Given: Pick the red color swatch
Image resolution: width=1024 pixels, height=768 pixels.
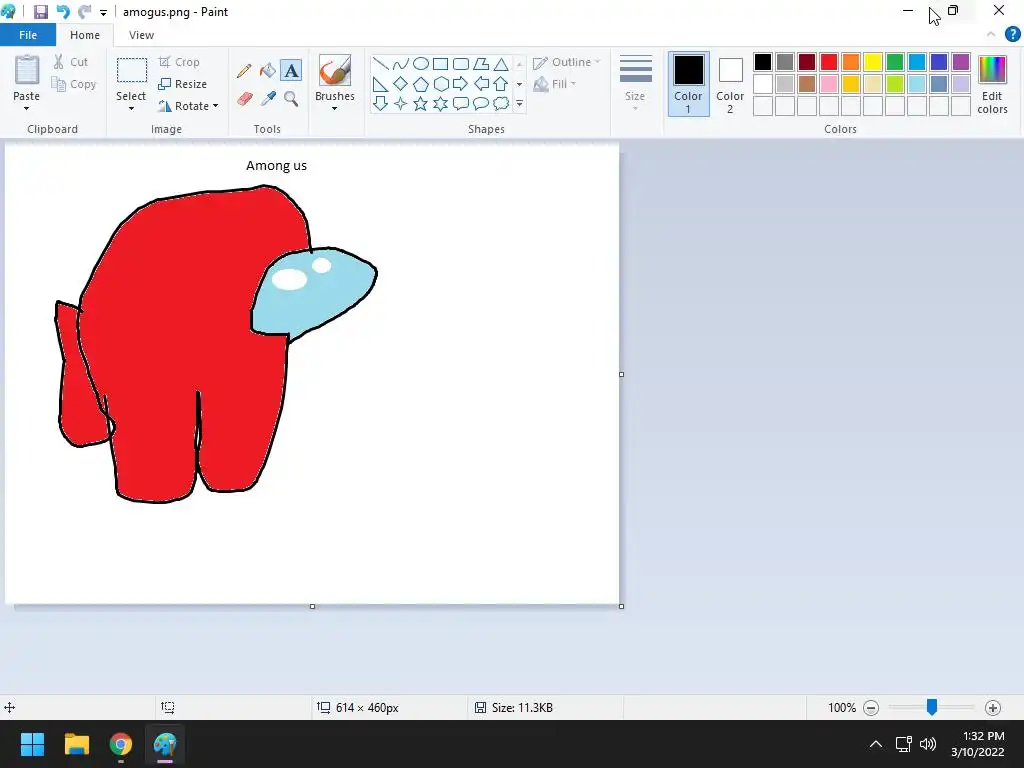Looking at the screenshot, I should pos(829,62).
